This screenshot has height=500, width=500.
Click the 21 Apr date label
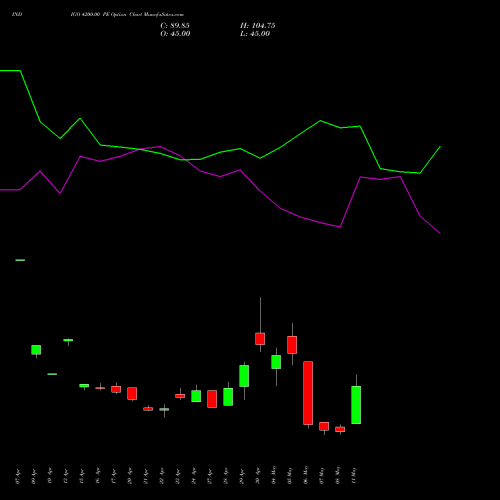coord(146,476)
